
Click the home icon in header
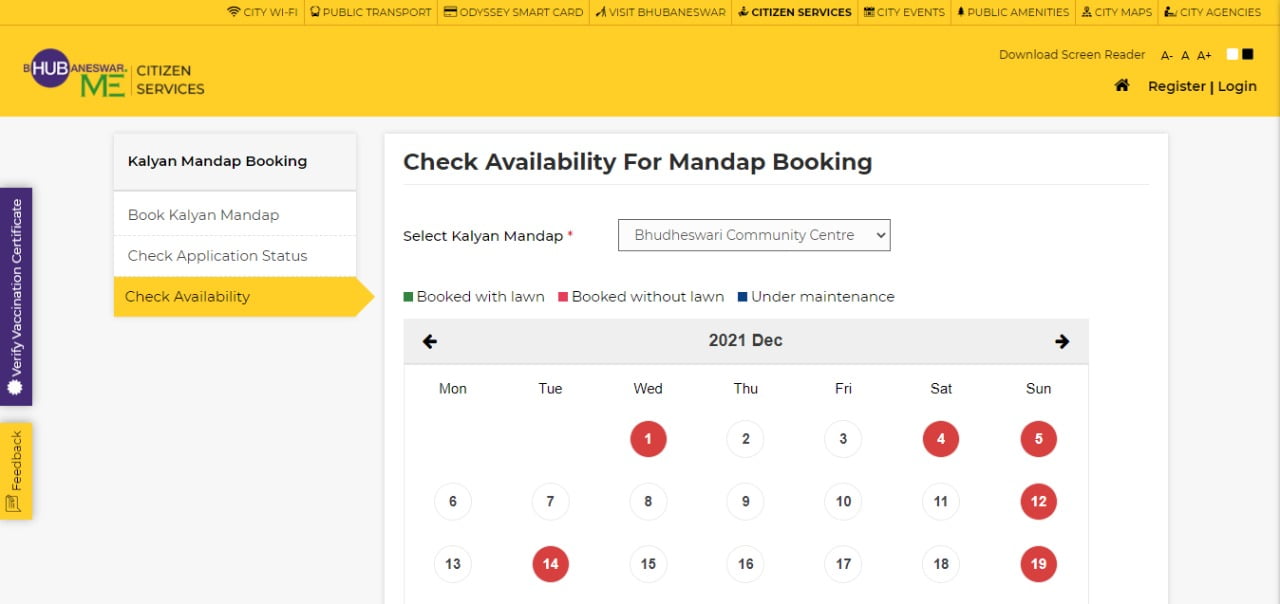[x=1122, y=86]
